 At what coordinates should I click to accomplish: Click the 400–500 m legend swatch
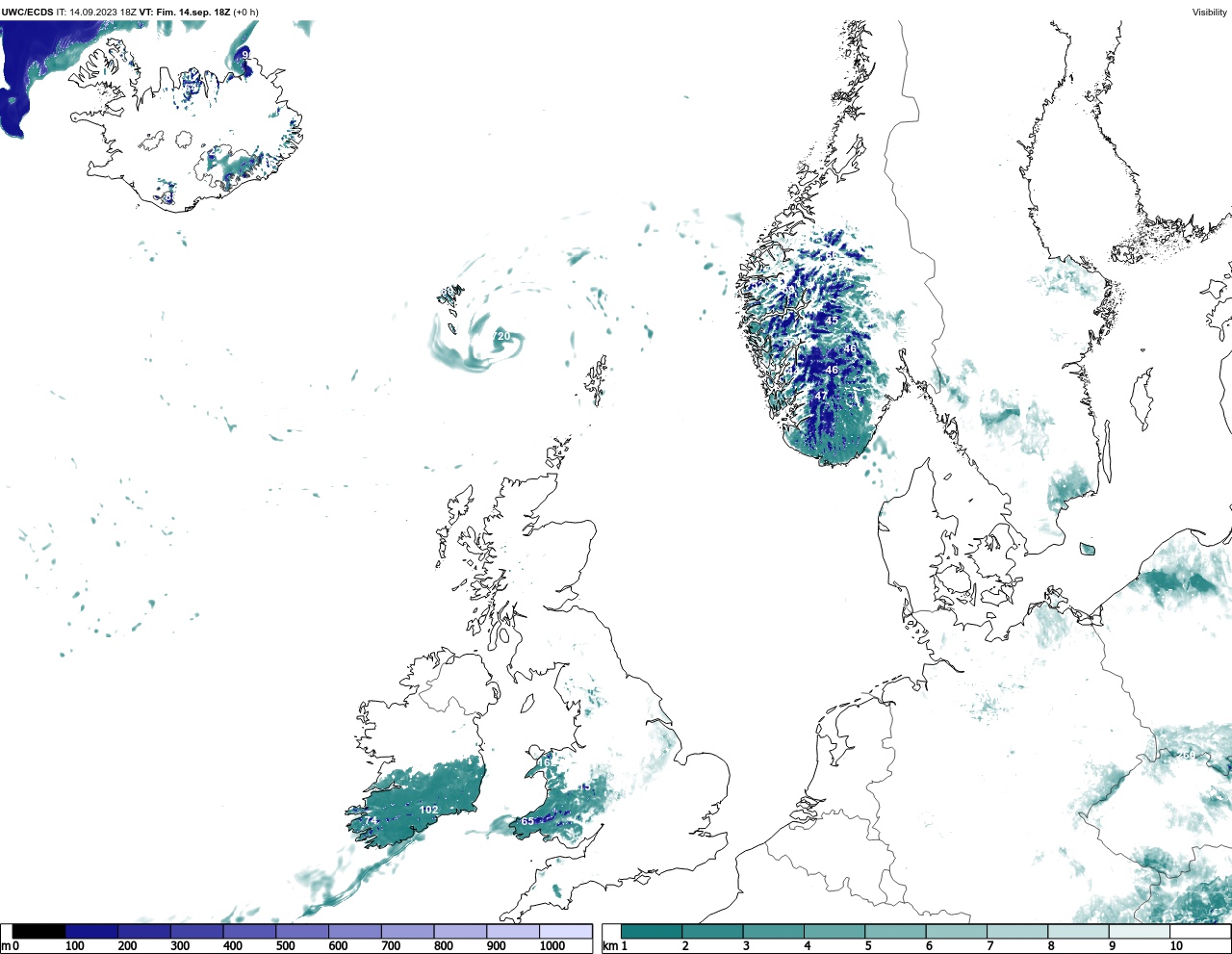click(x=249, y=931)
